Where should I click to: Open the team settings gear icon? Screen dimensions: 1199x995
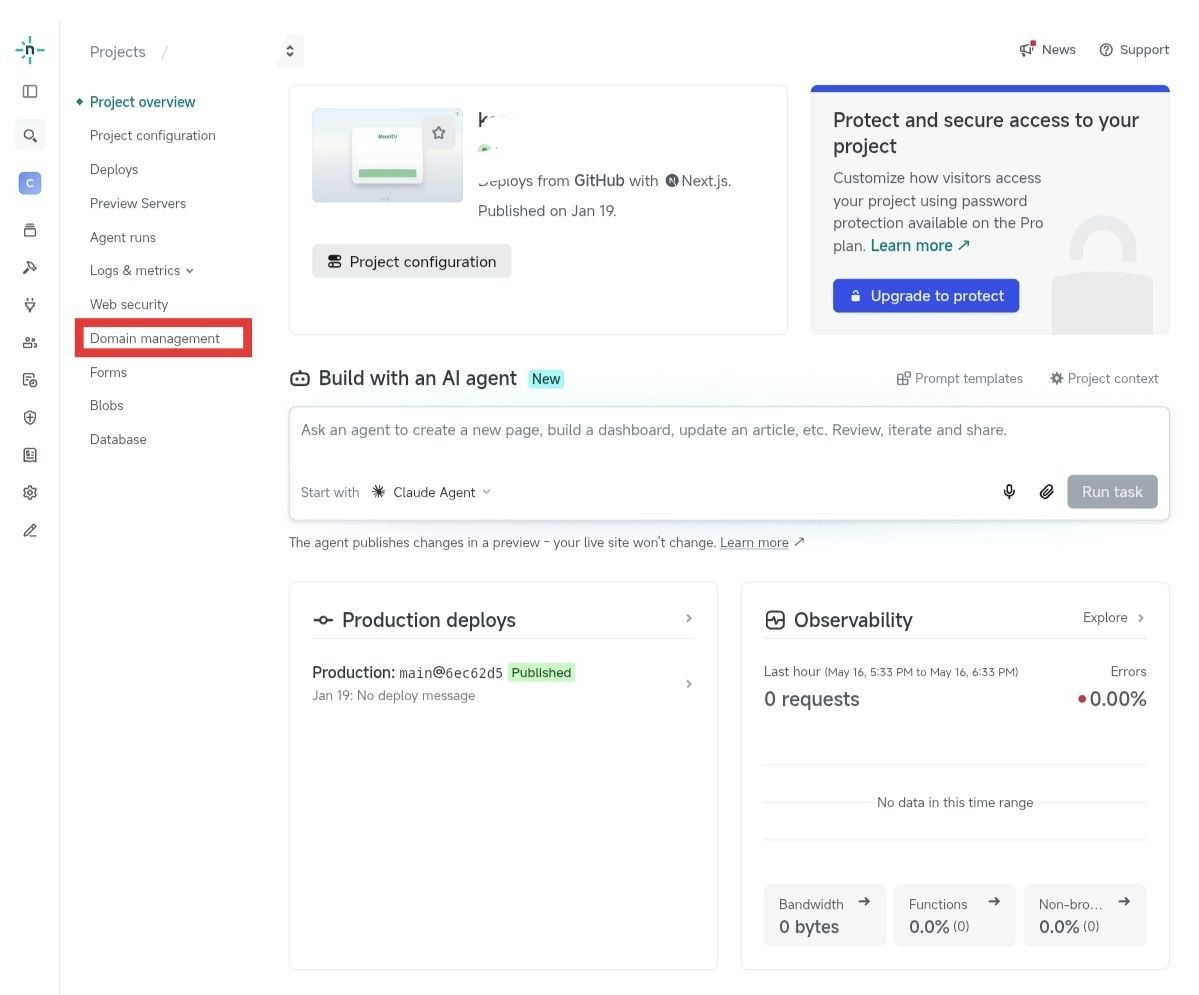click(x=30, y=493)
